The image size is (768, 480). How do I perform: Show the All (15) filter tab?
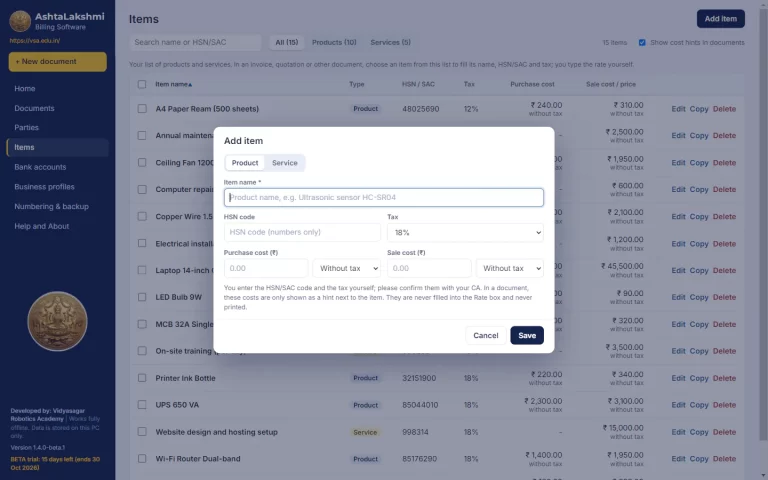[287, 43]
